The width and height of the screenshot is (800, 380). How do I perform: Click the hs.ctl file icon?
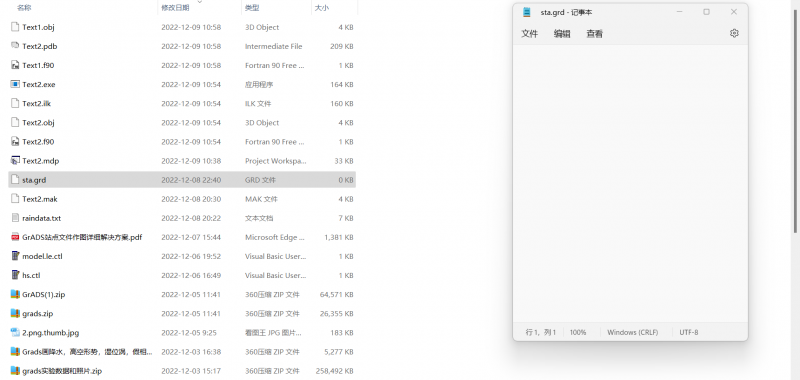point(15,275)
